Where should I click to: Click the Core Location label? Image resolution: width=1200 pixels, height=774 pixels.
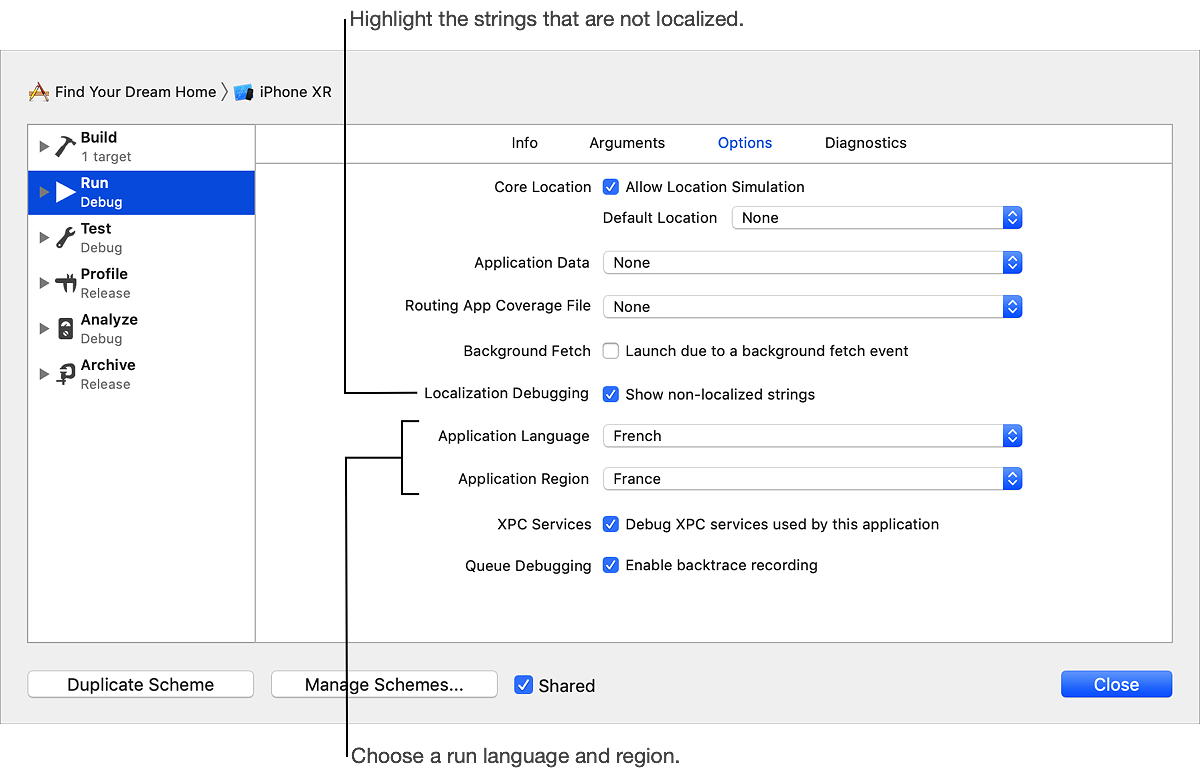543,187
